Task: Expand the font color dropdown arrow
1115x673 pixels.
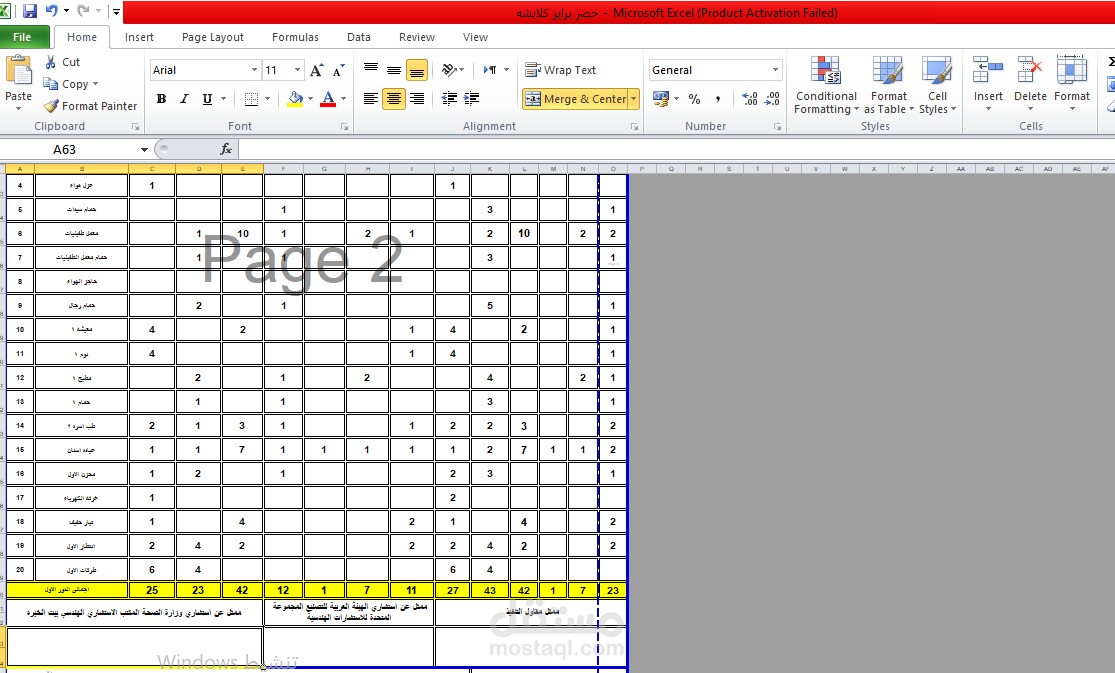Action: (343, 99)
